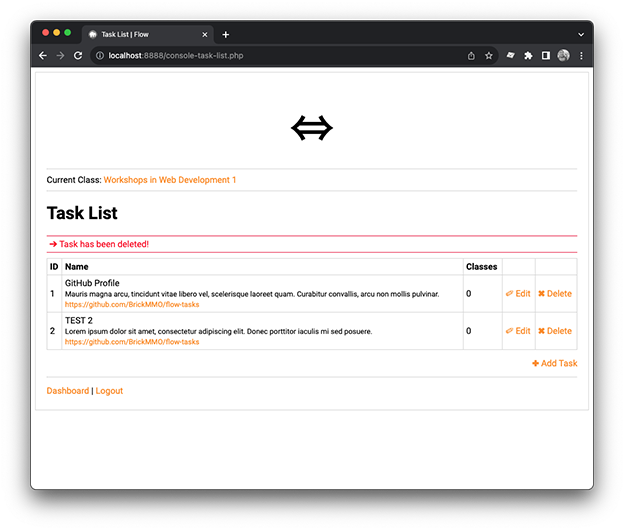Reload the page using the refresh icon
The image size is (624, 530).
tap(78, 56)
